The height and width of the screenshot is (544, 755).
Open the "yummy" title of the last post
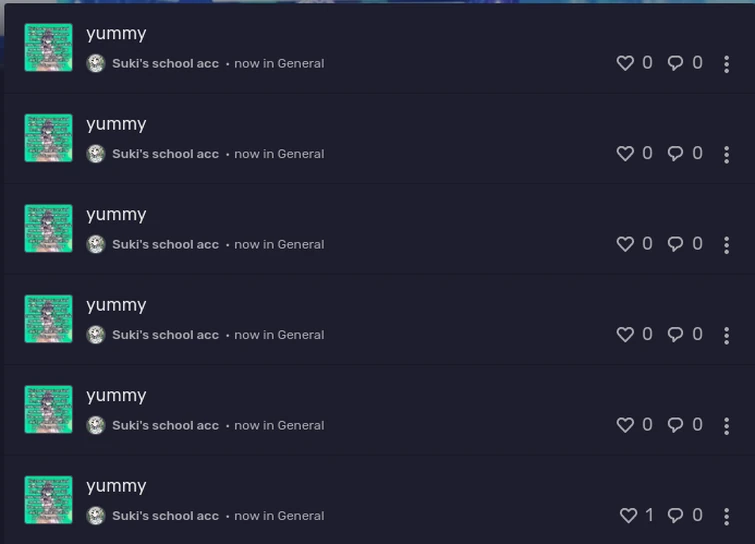116,486
